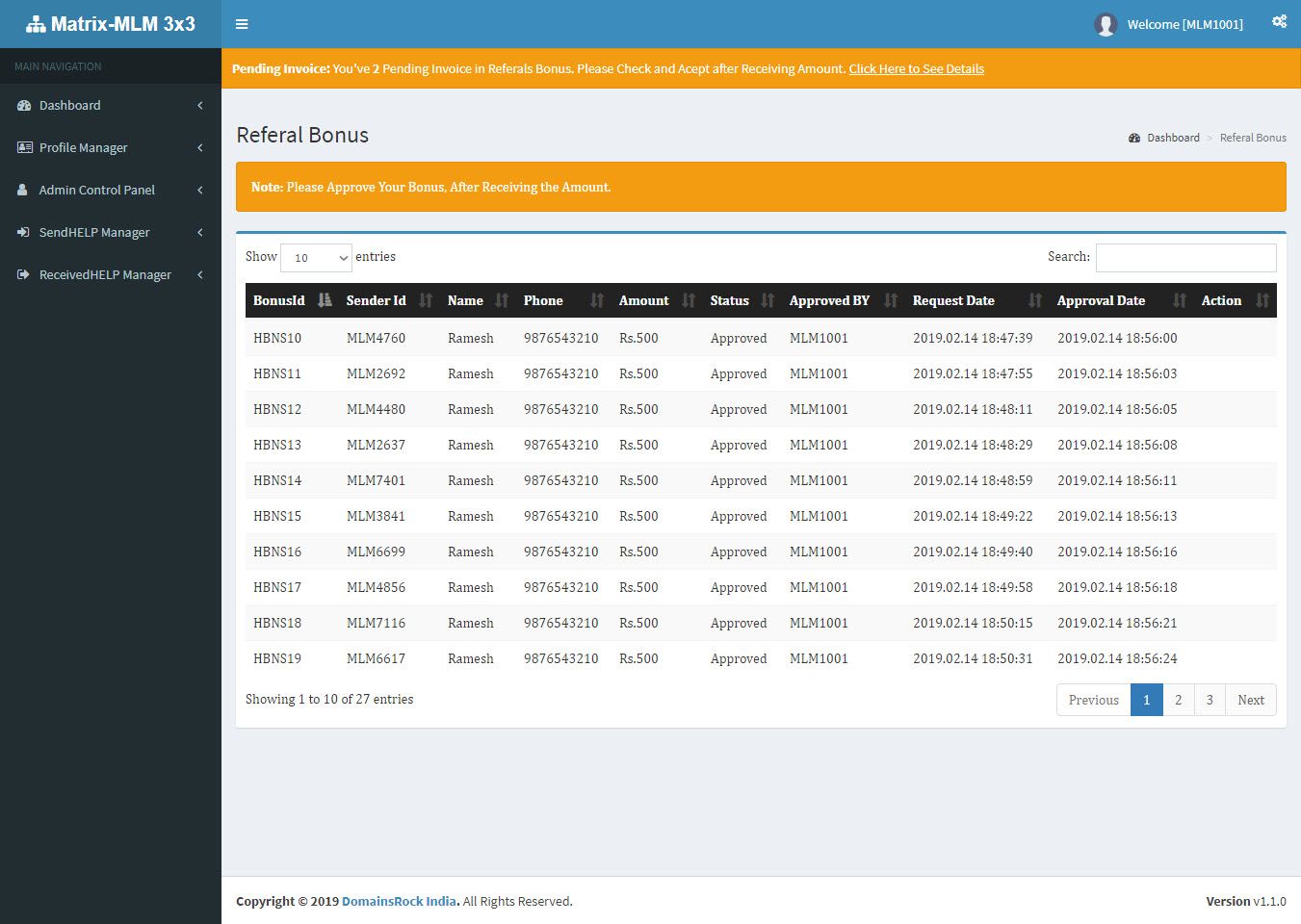Click the Dashboard breadcrumb link
Viewport: 1301px width, 924px height.
pos(1173,138)
